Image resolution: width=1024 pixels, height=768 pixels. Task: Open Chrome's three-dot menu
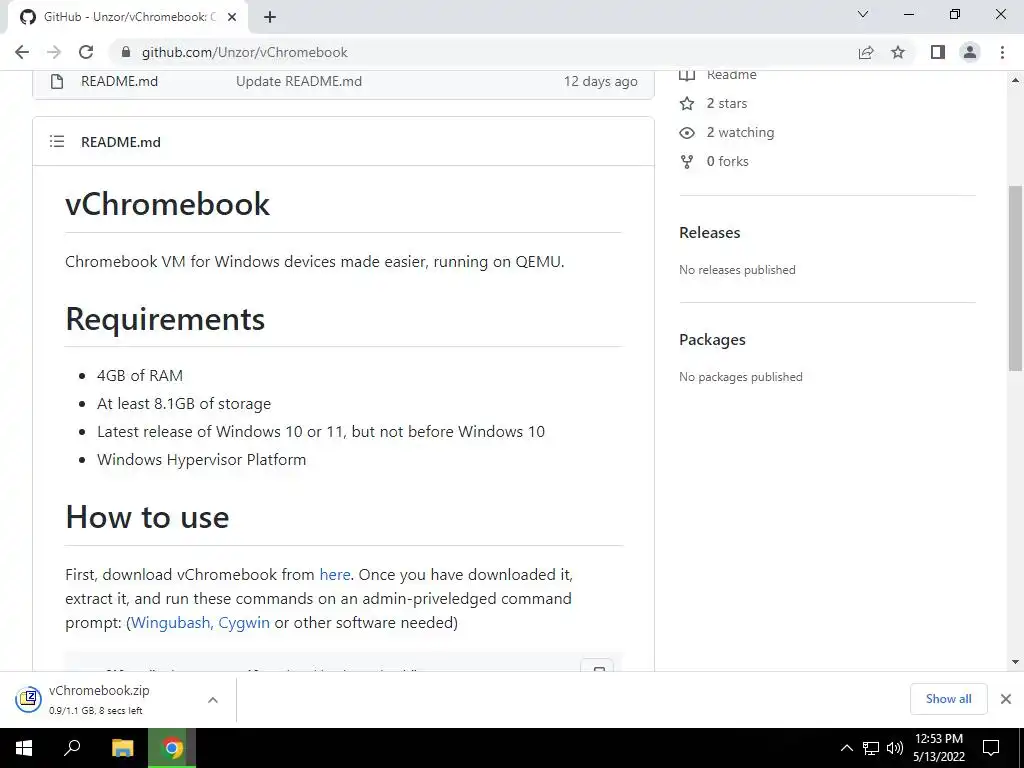(1002, 52)
